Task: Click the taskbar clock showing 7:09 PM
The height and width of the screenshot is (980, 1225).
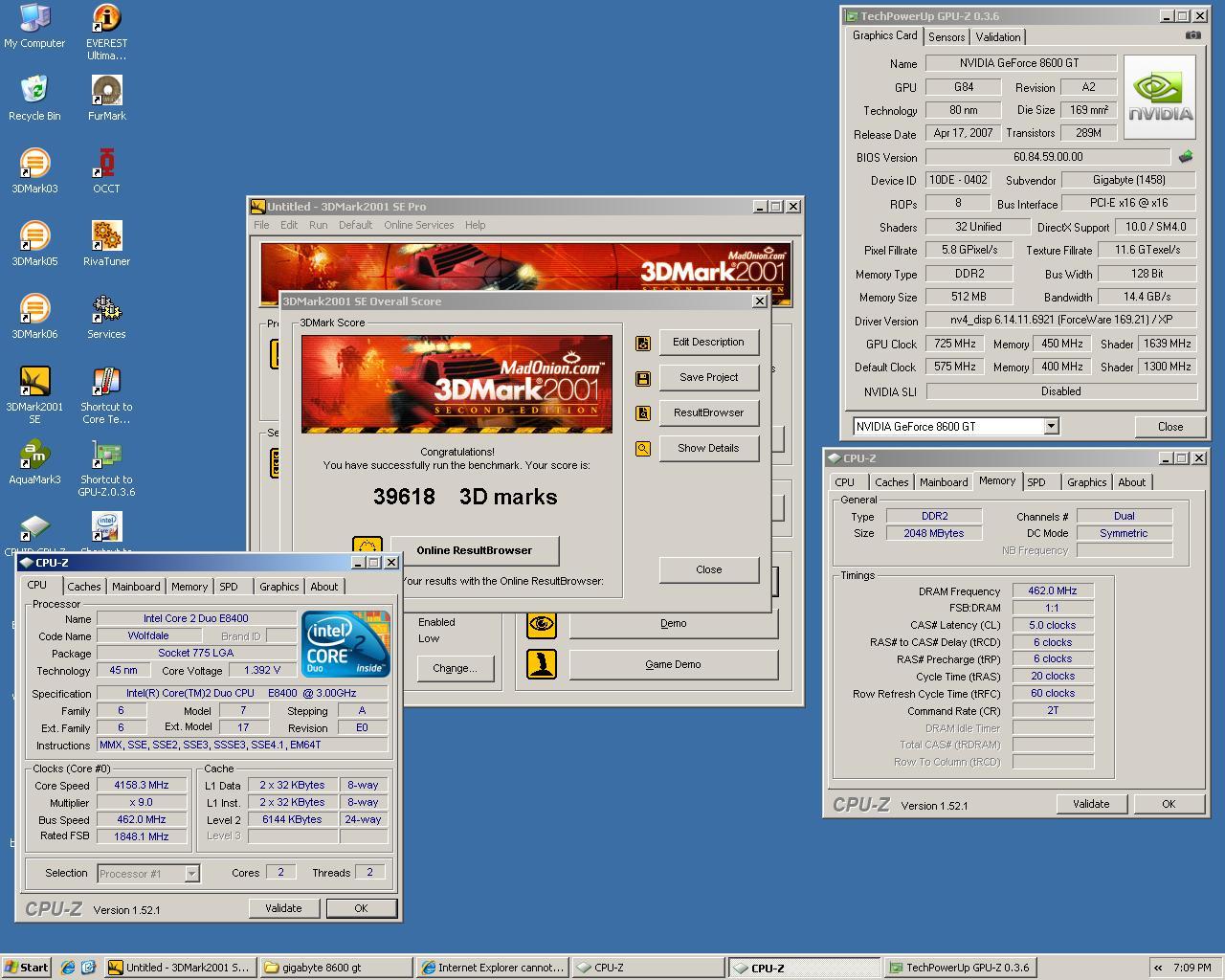Action: pos(1192,968)
